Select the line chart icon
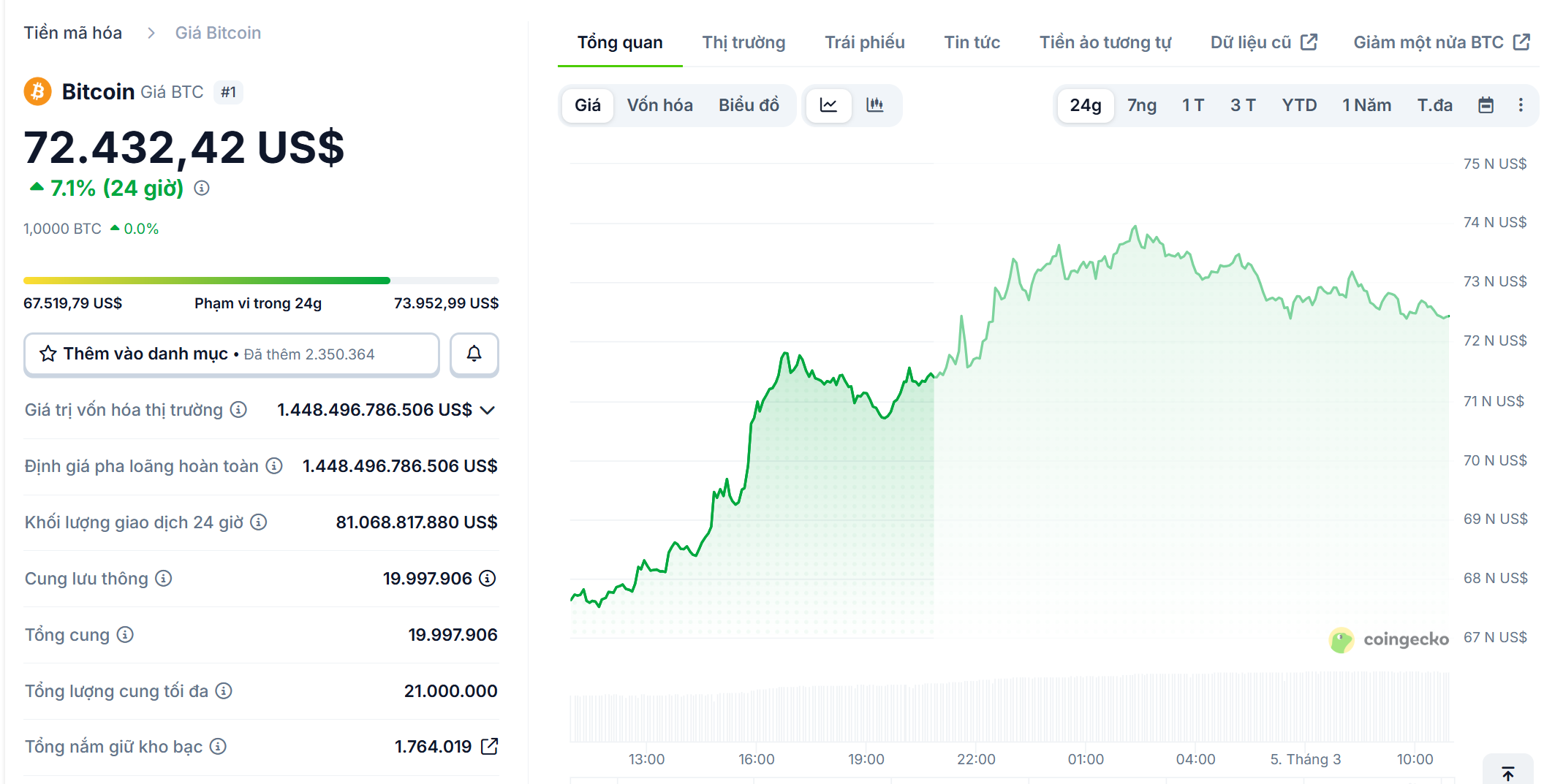This screenshot has height=784, width=1544. 828,105
